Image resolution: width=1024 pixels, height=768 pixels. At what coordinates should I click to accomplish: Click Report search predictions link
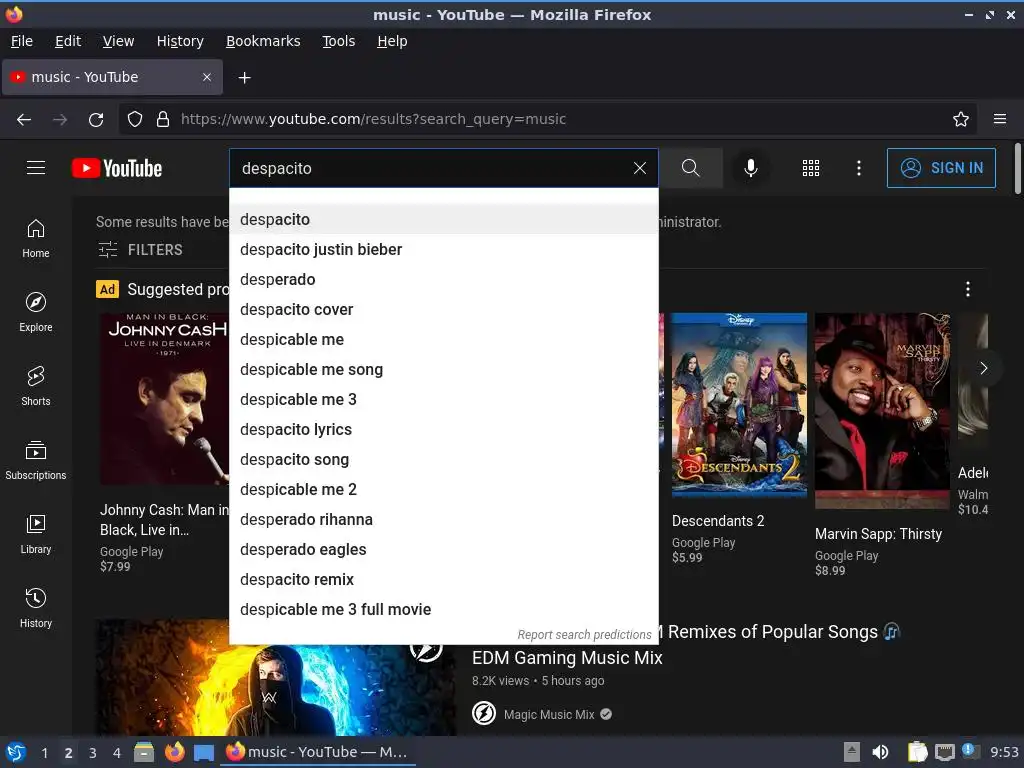[584, 635]
